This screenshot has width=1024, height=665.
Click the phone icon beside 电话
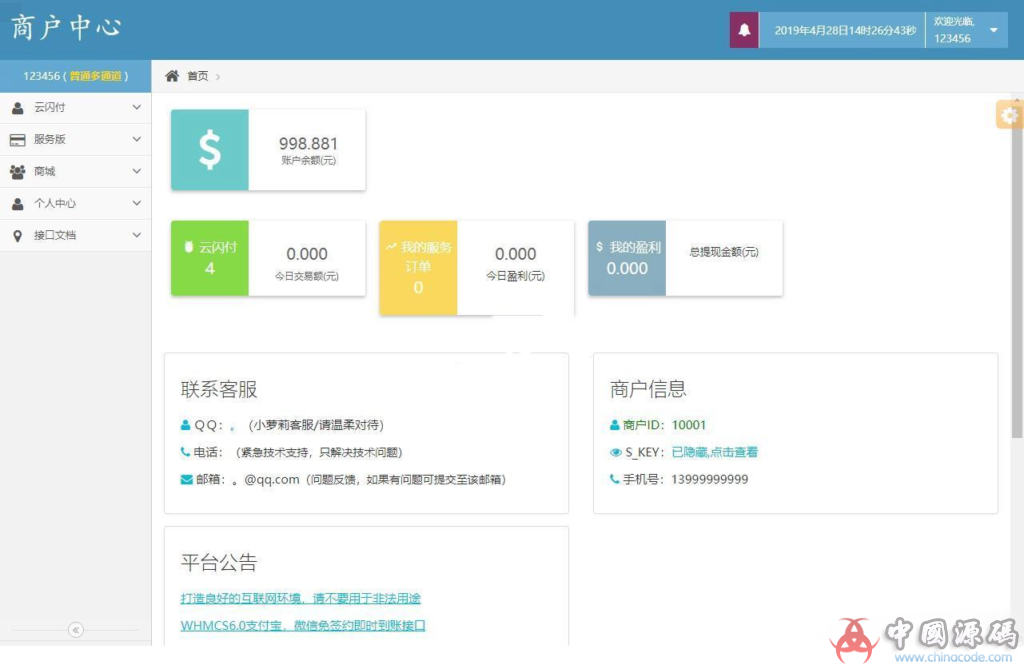coord(185,451)
